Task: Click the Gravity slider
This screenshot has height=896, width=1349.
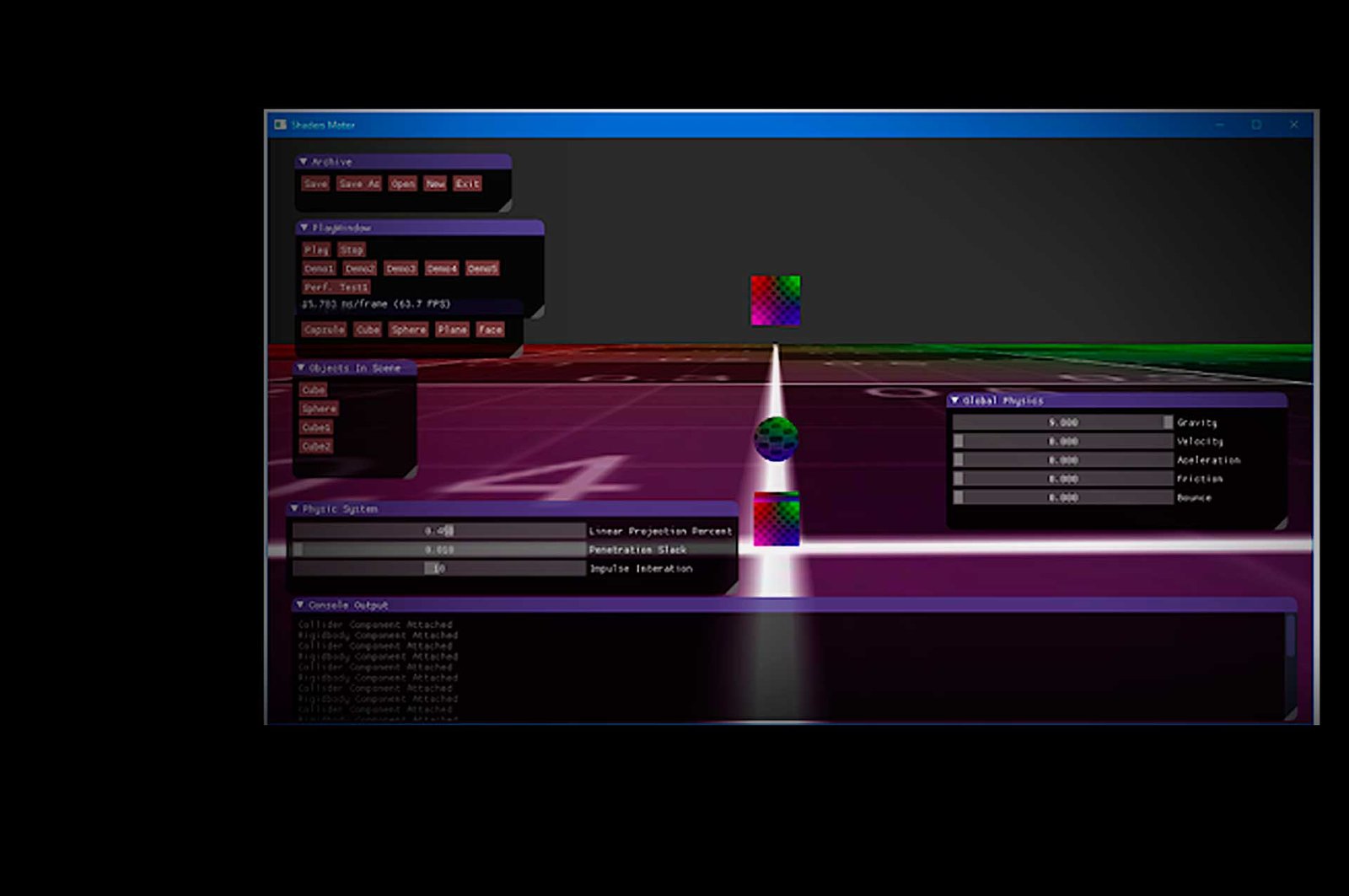Action: pos(1062,422)
